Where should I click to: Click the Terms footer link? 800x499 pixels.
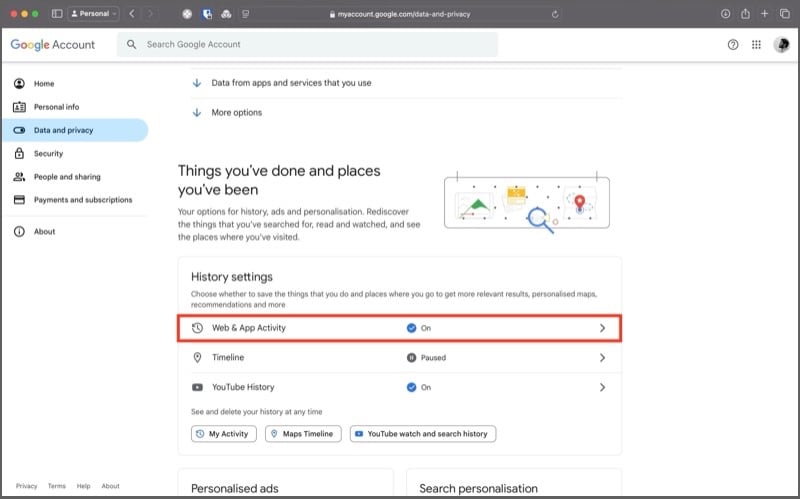tap(57, 486)
